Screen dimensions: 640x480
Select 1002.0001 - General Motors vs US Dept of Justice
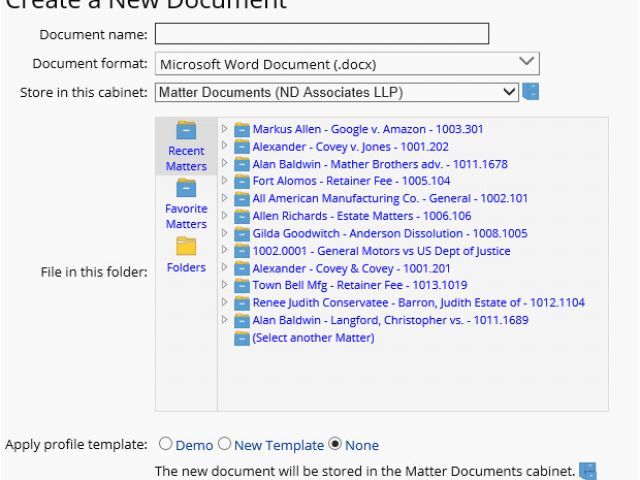point(382,251)
